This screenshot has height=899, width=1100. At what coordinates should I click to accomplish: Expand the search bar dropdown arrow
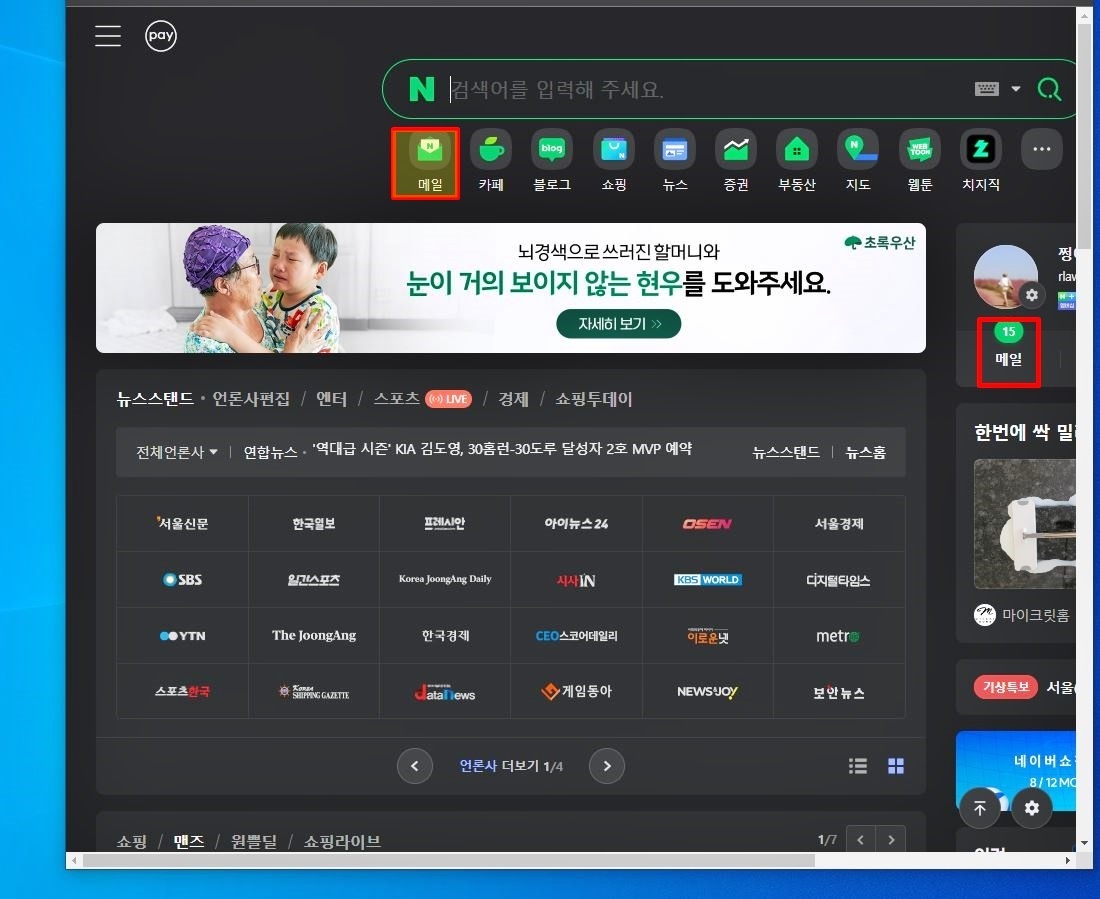[1015, 89]
